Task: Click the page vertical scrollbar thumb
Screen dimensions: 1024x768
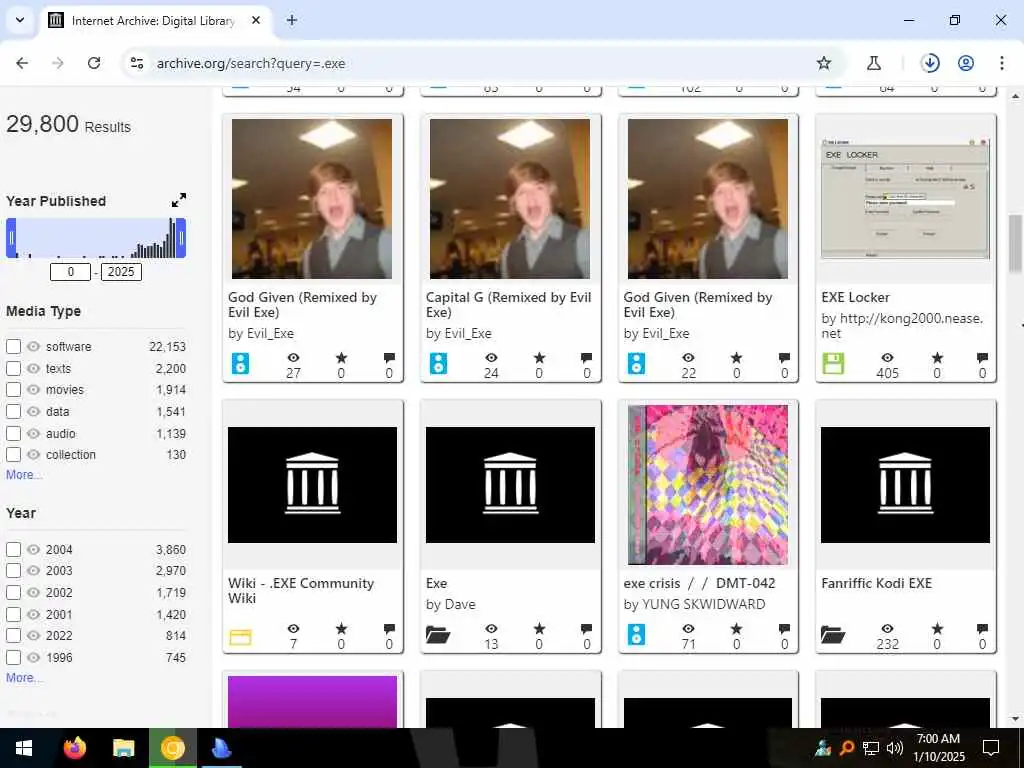Action: pos(1015,242)
